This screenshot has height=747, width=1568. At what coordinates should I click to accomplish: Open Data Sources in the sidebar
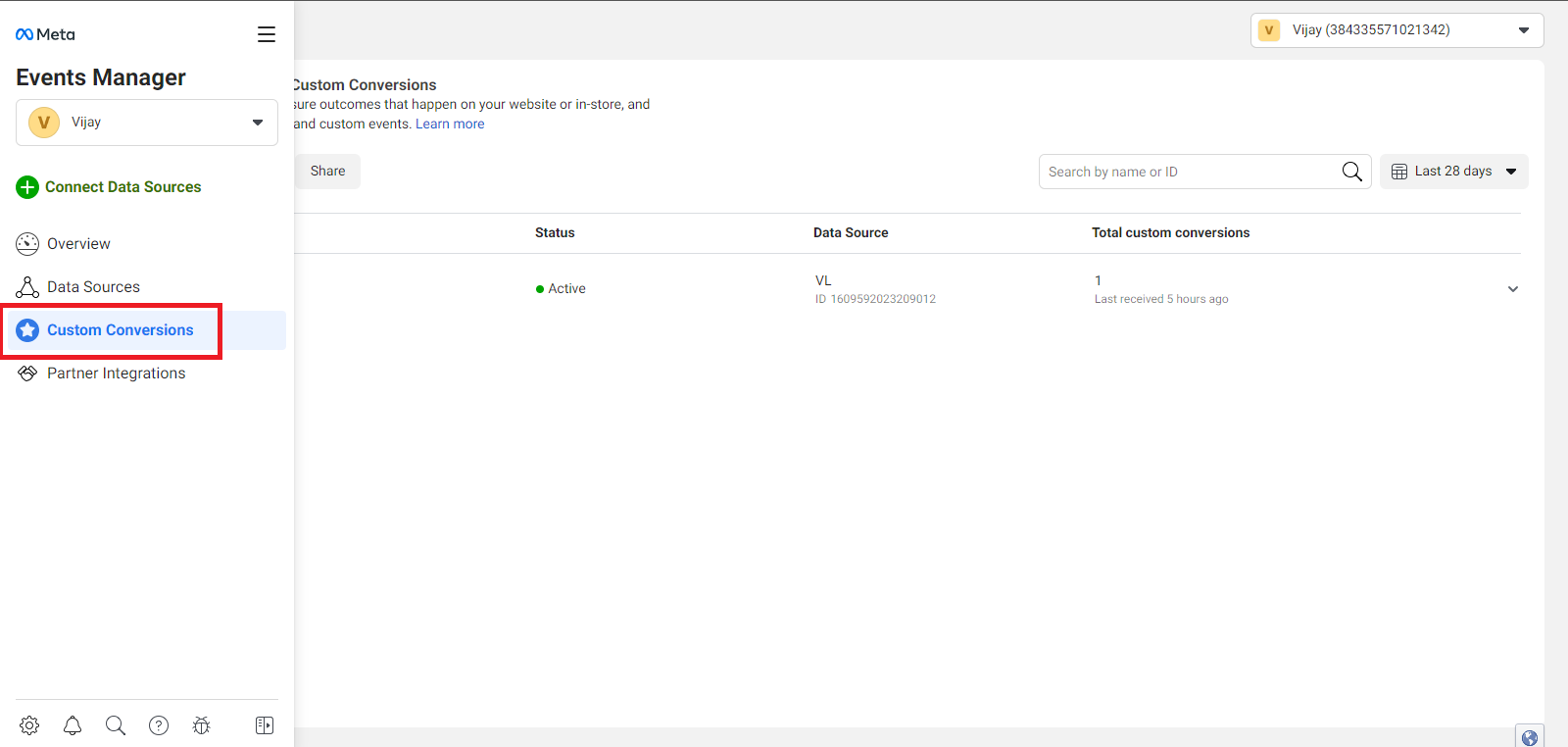[93, 287]
